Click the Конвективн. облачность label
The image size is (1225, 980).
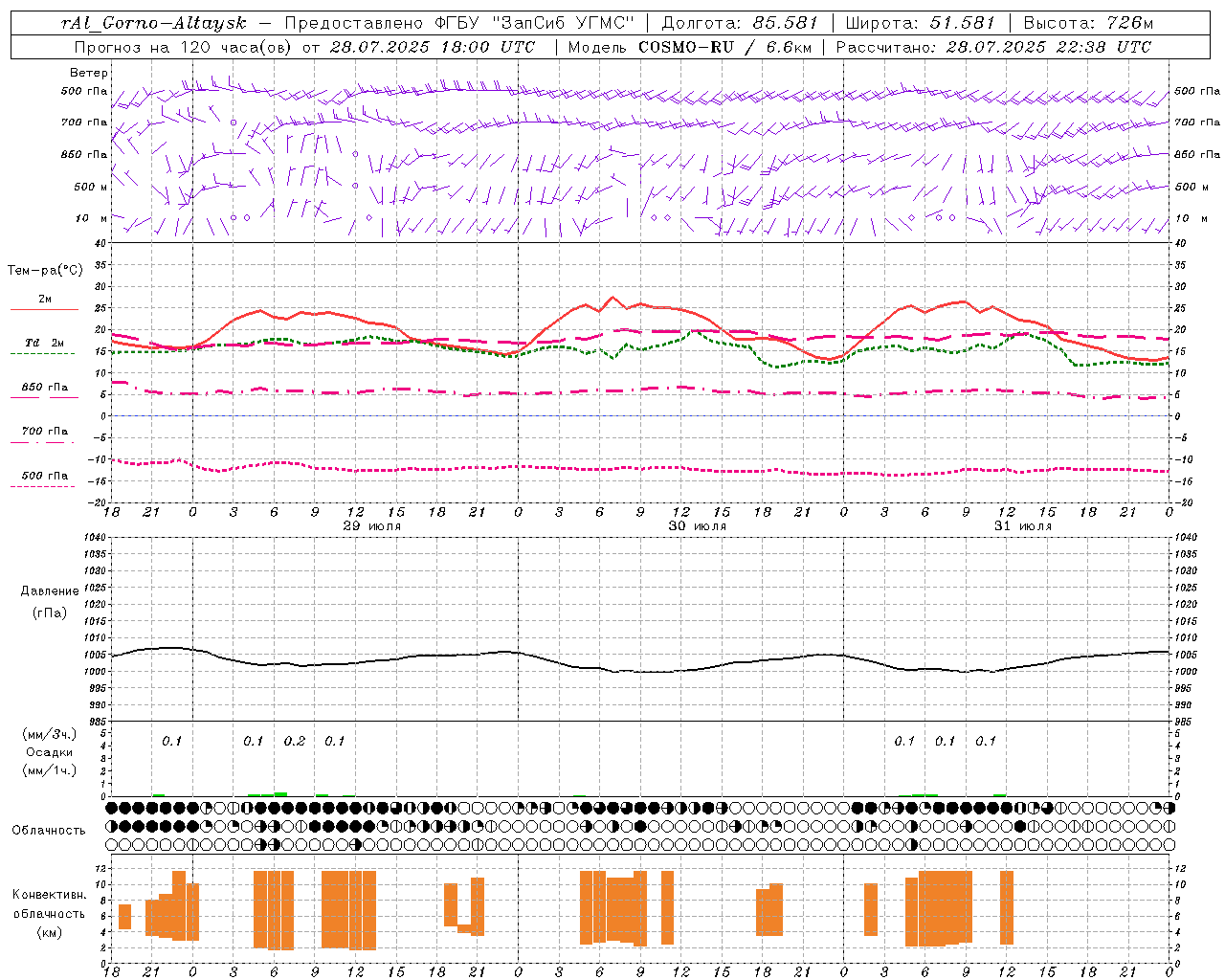(x=49, y=904)
